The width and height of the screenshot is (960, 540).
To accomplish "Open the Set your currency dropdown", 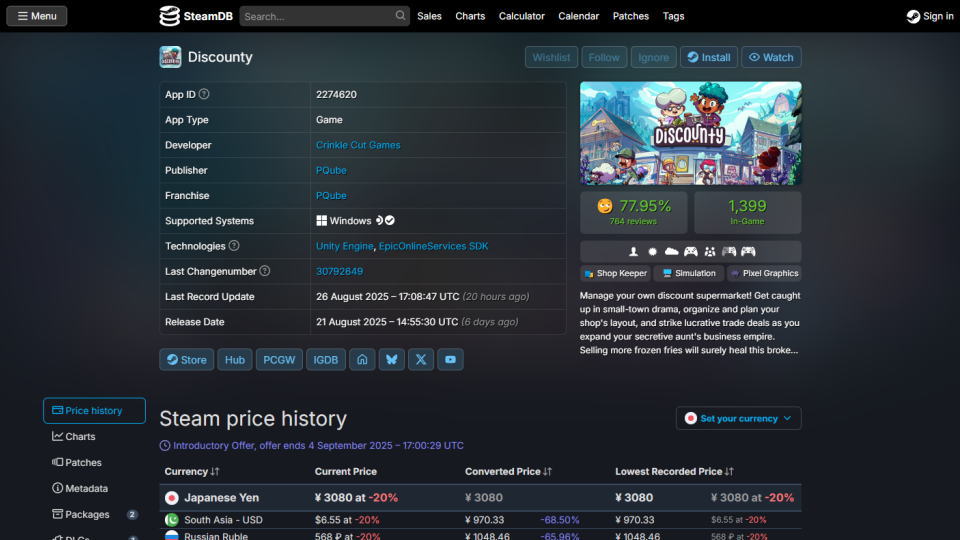I will pos(738,418).
